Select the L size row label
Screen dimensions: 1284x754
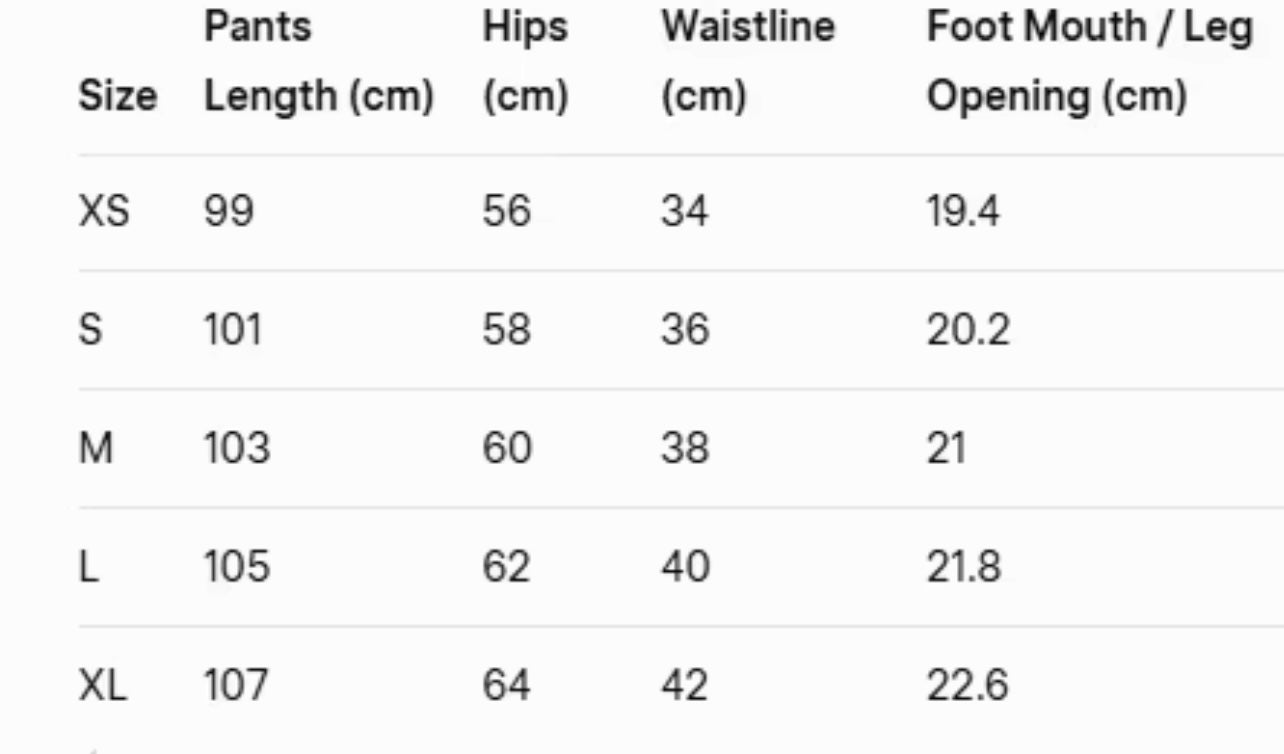coord(89,568)
